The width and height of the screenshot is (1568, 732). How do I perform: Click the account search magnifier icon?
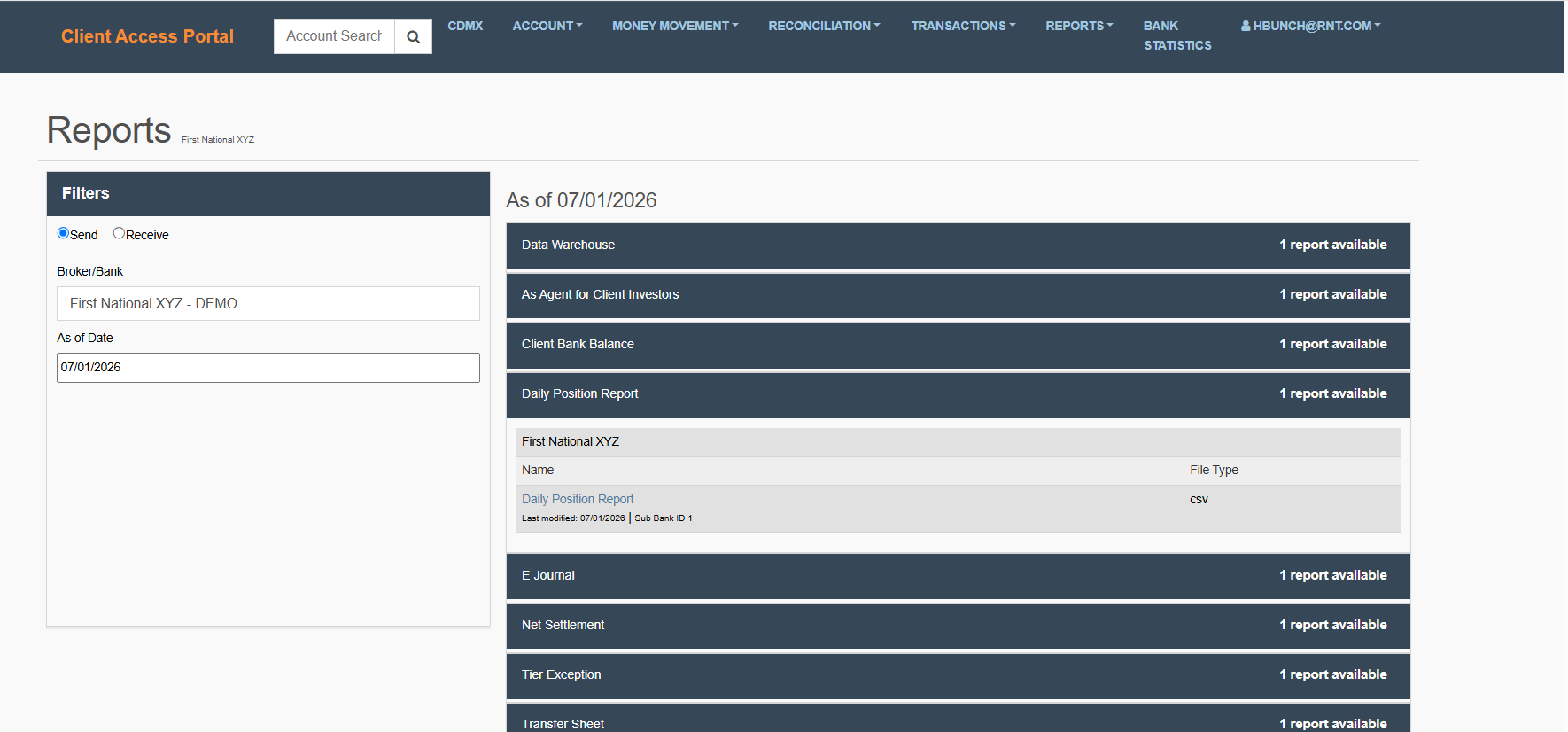click(x=413, y=37)
